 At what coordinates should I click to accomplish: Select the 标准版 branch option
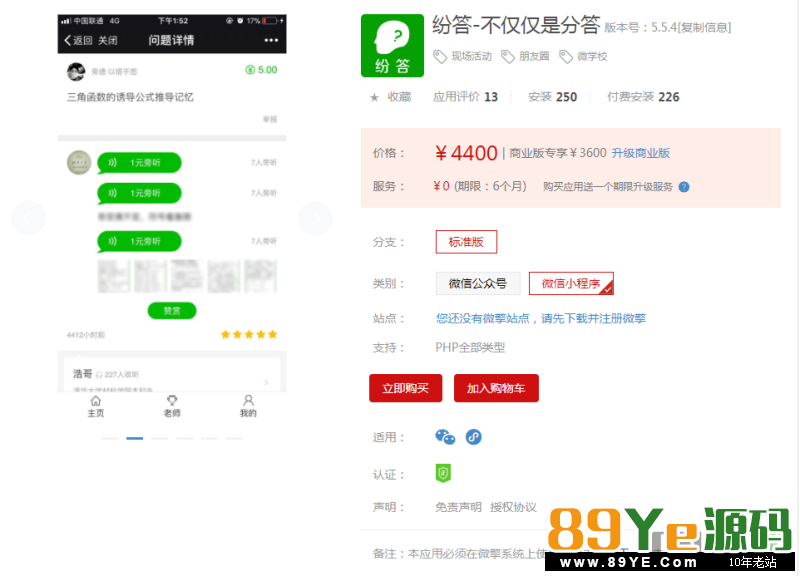[x=466, y=242]
